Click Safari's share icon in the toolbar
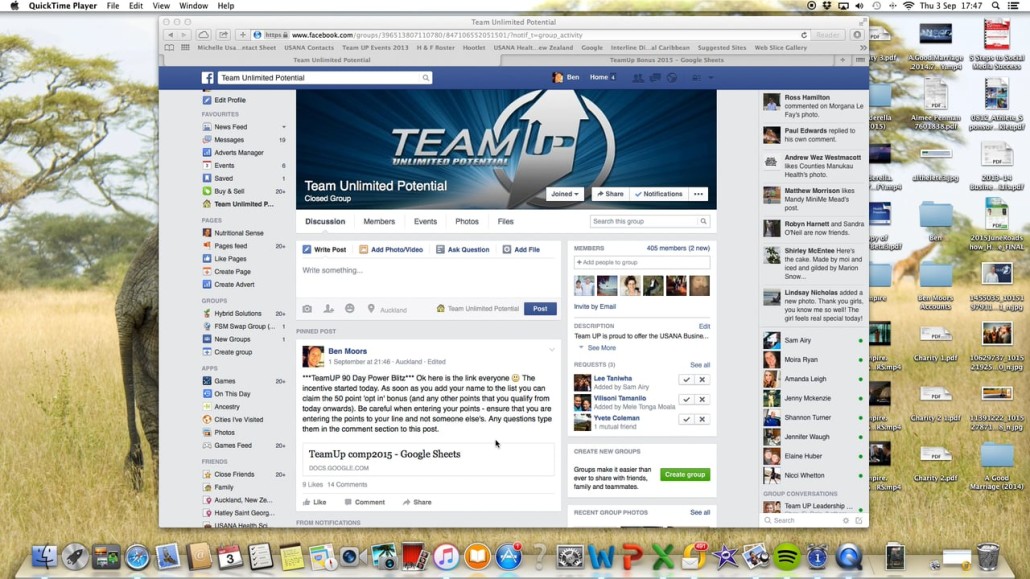Viewport: 1030px width, 579px height. pyautogui.click(x=223, y=35)
